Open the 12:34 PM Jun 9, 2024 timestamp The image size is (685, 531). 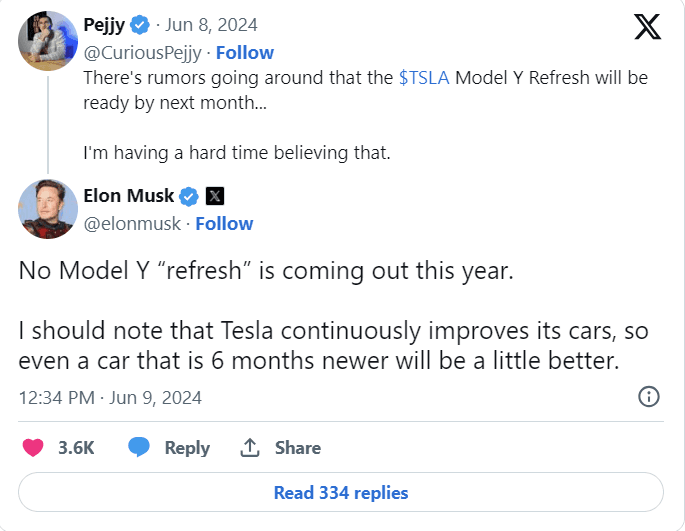pyautogui.click(x=110, y=397)
